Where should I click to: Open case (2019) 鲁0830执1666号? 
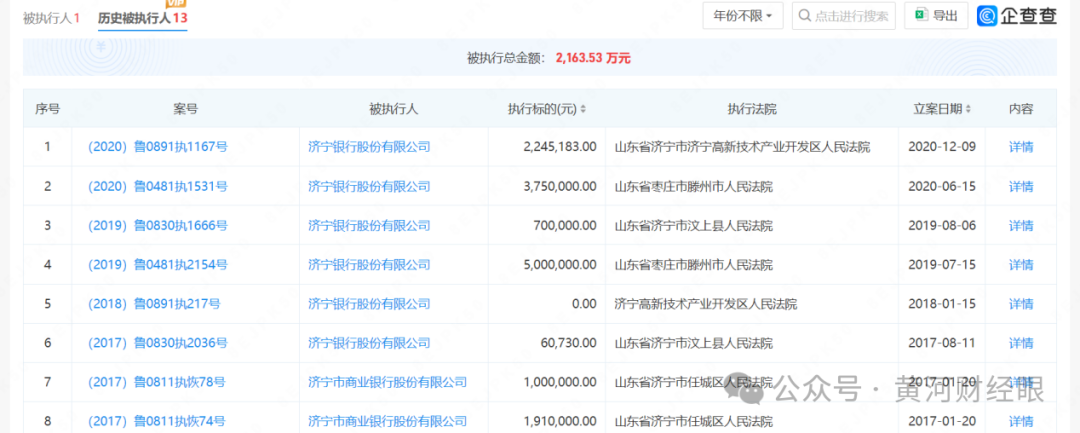tap(158, 225)
